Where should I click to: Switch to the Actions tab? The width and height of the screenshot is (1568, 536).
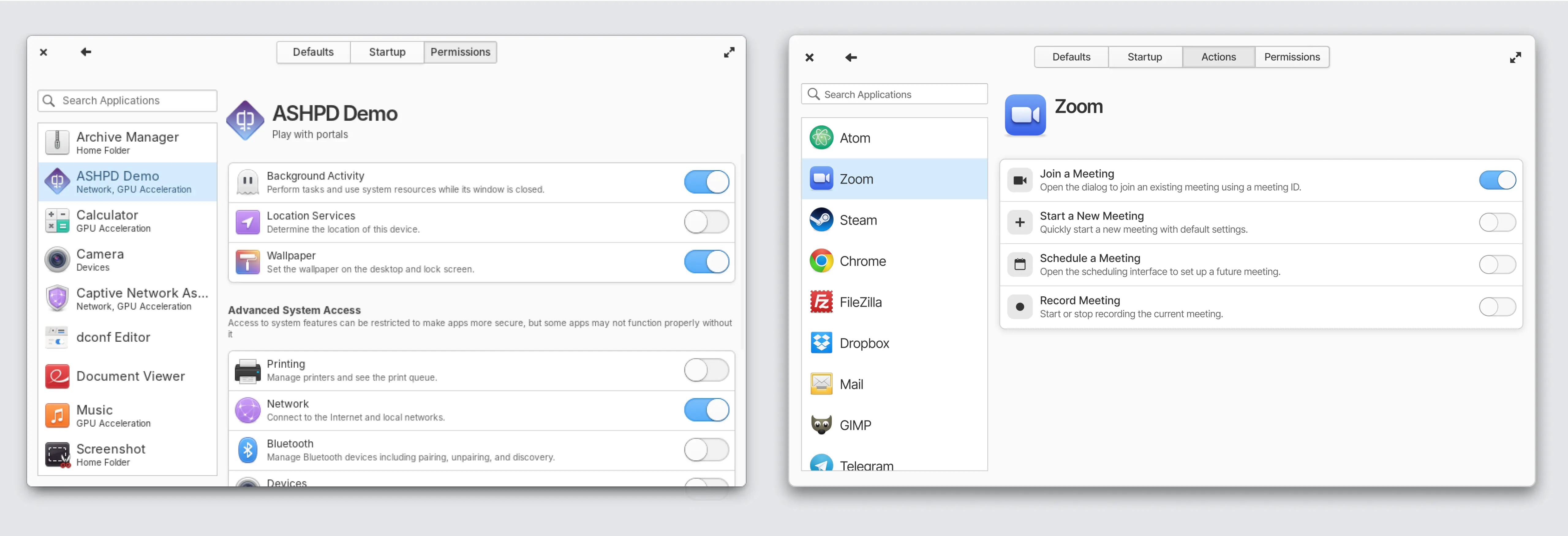(1218, 57)
